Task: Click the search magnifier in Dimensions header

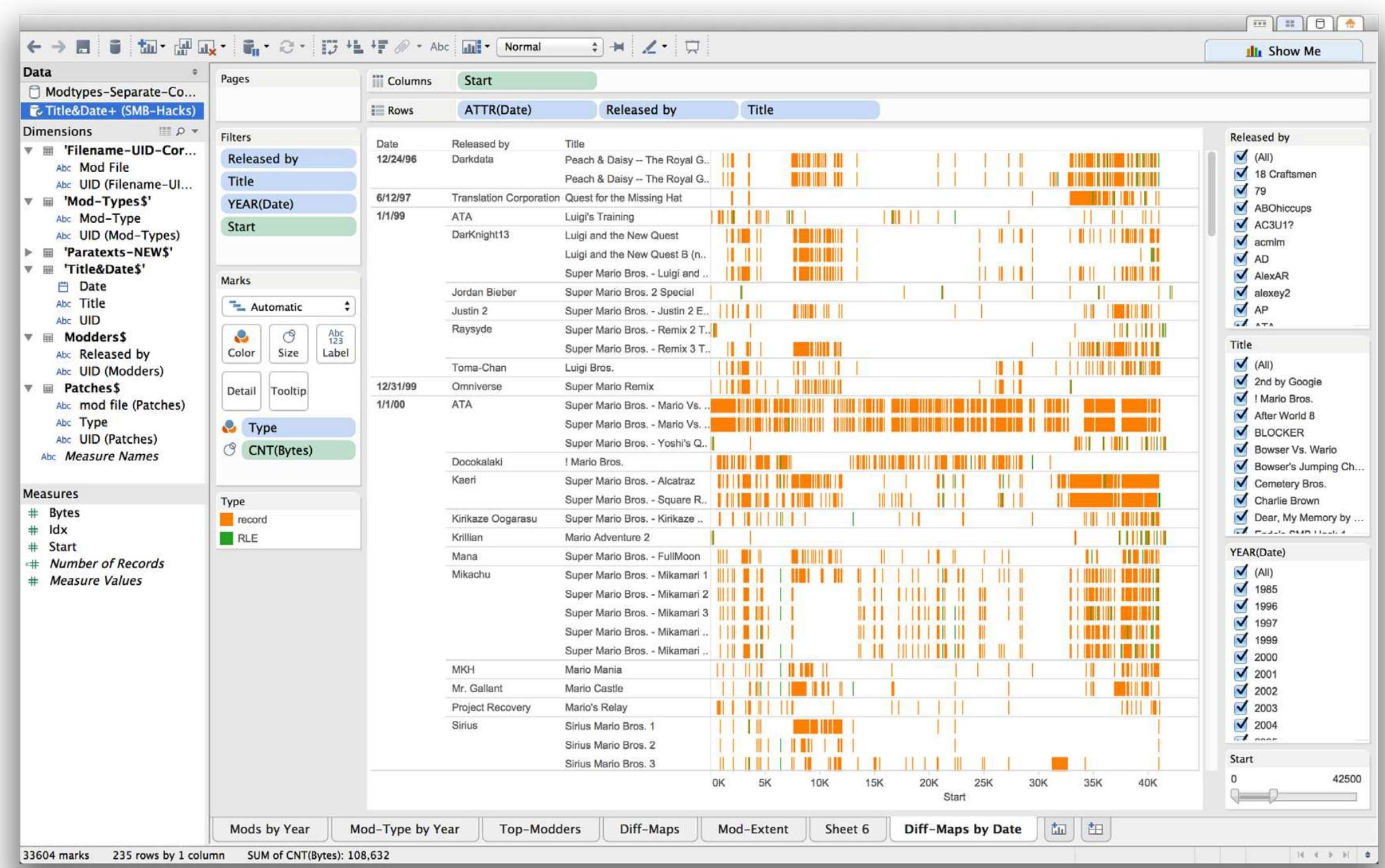Action: [180, 131]
